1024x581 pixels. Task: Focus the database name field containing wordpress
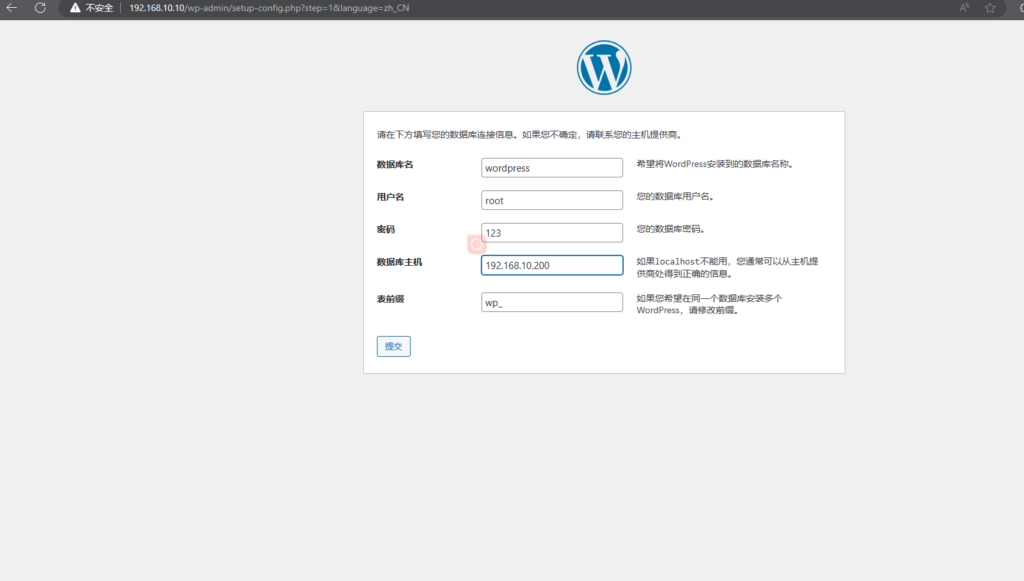click(552, 168)
